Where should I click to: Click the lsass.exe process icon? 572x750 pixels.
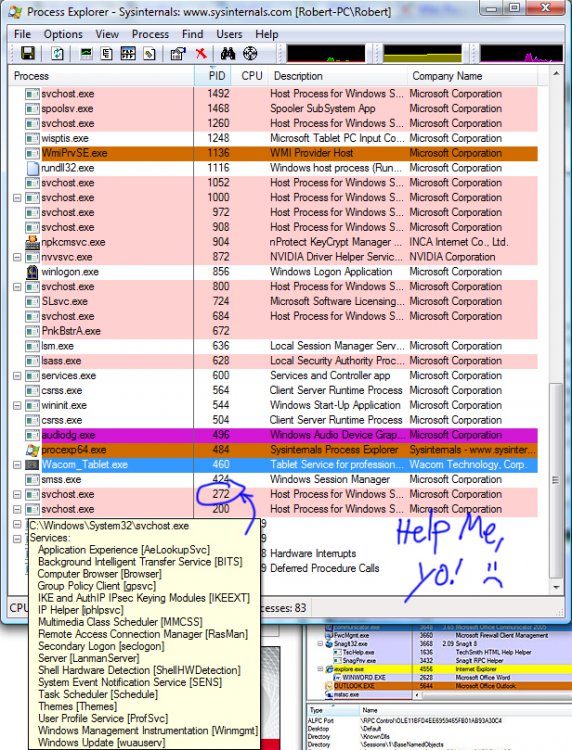click(x=32, y=361)
